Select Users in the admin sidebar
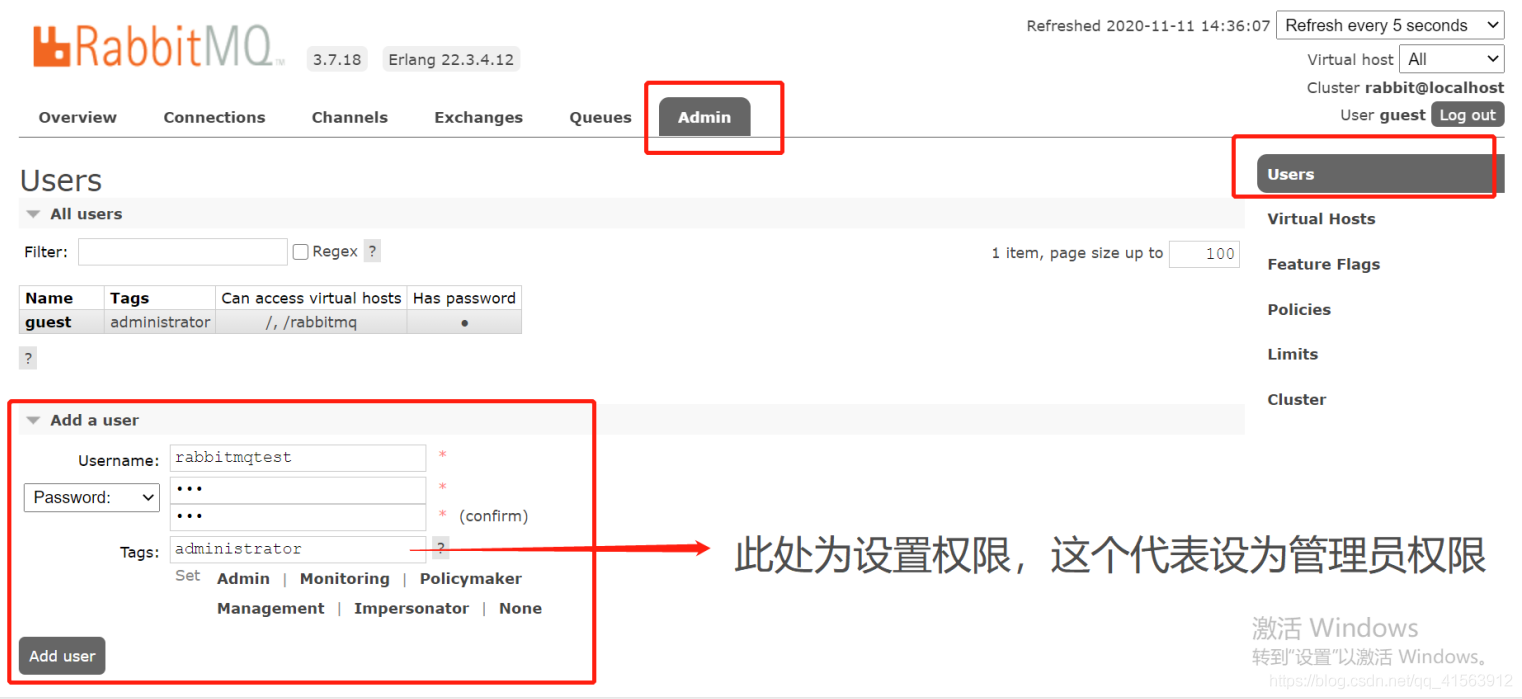Viewport: 1522px width, 699px height. tap(1380, 174)
